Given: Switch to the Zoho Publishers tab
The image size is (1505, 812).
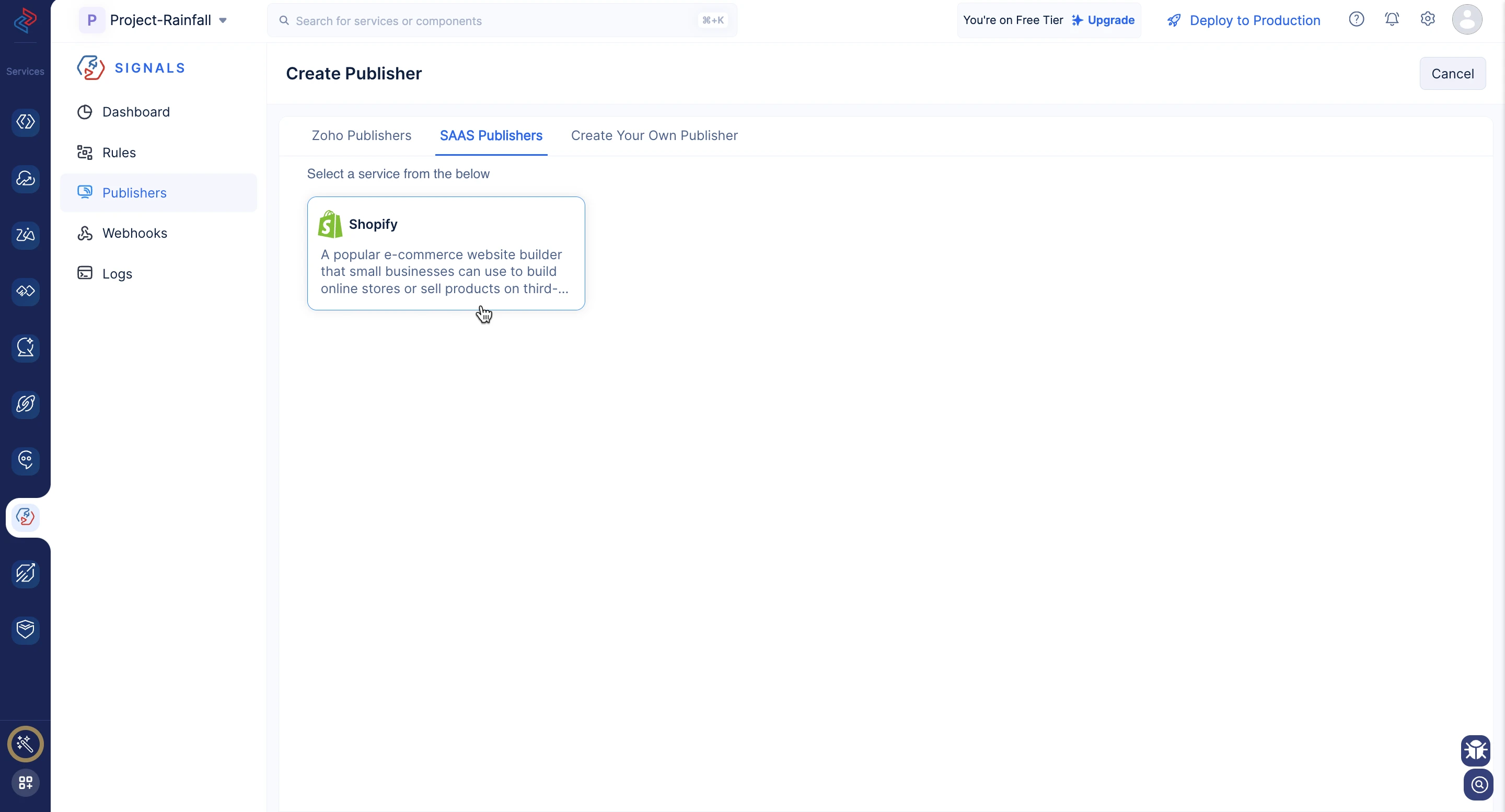Looking at the screenshot, I should point(361,135).
